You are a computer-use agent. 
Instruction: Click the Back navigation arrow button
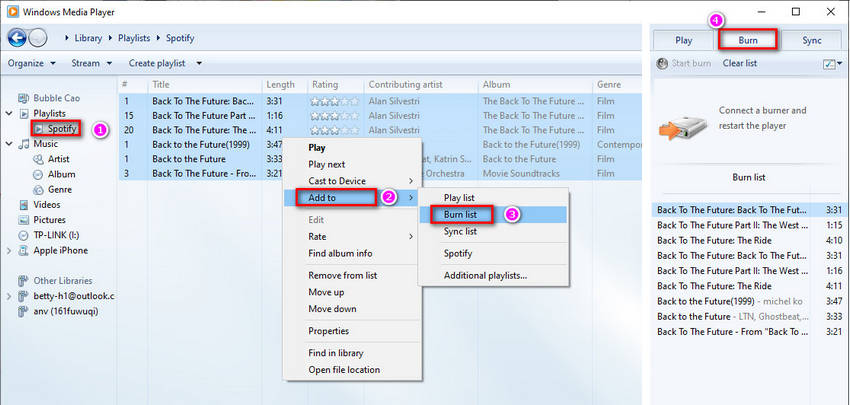tap(17, 38)
